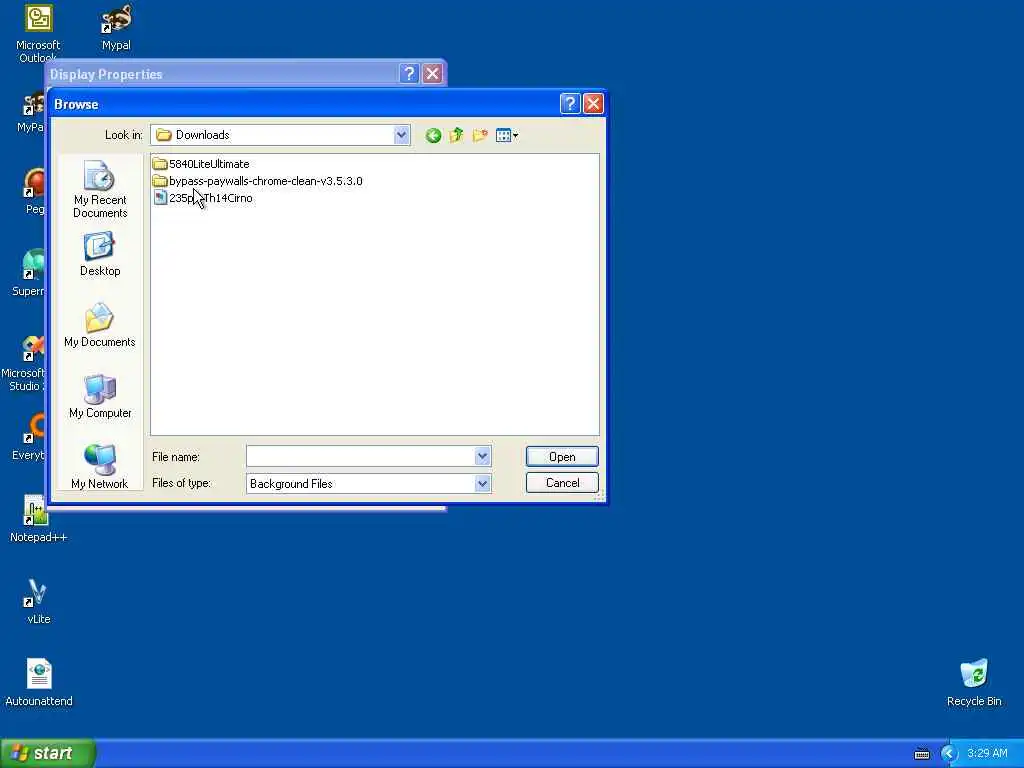Select the Th14Cirno image file

pos(203,198)
